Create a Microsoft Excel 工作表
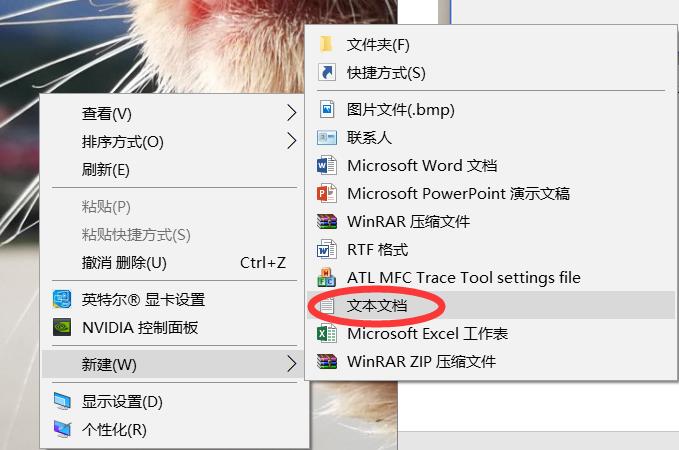The width and height of the screenshot is (679, 450). [491, 333]
